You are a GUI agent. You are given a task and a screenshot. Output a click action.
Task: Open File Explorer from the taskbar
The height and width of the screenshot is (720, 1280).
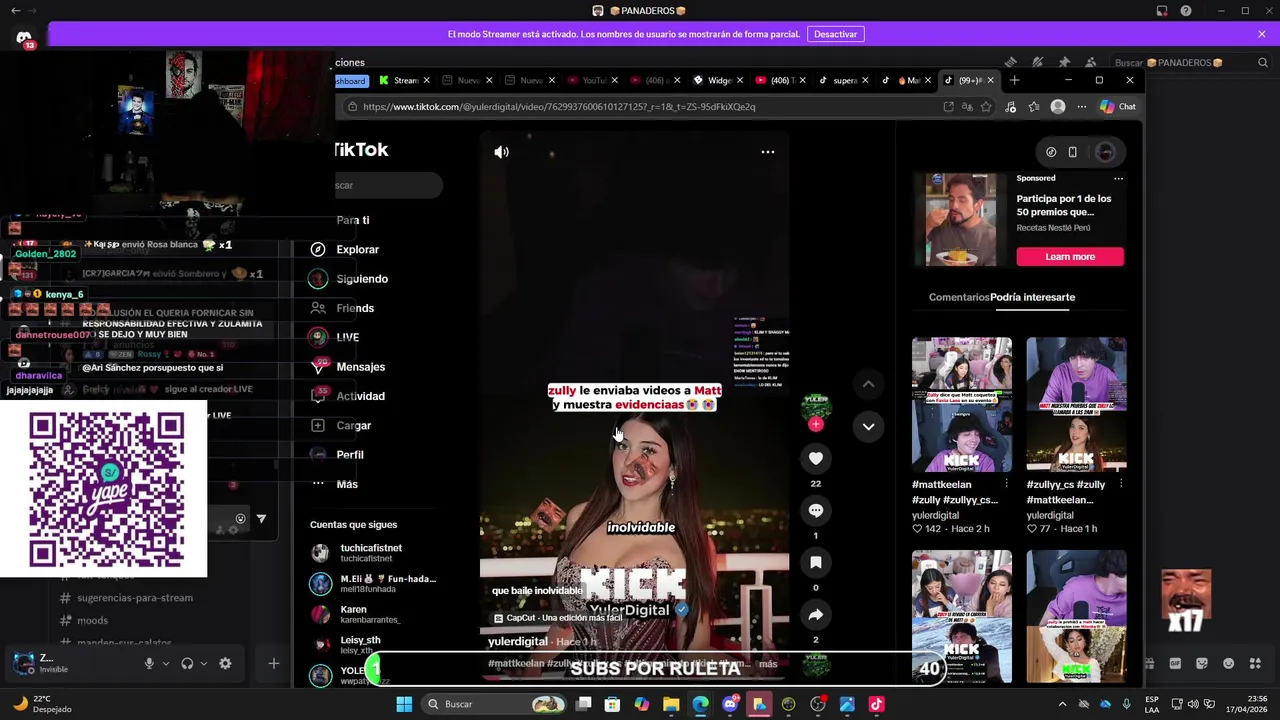click(671, 704)
